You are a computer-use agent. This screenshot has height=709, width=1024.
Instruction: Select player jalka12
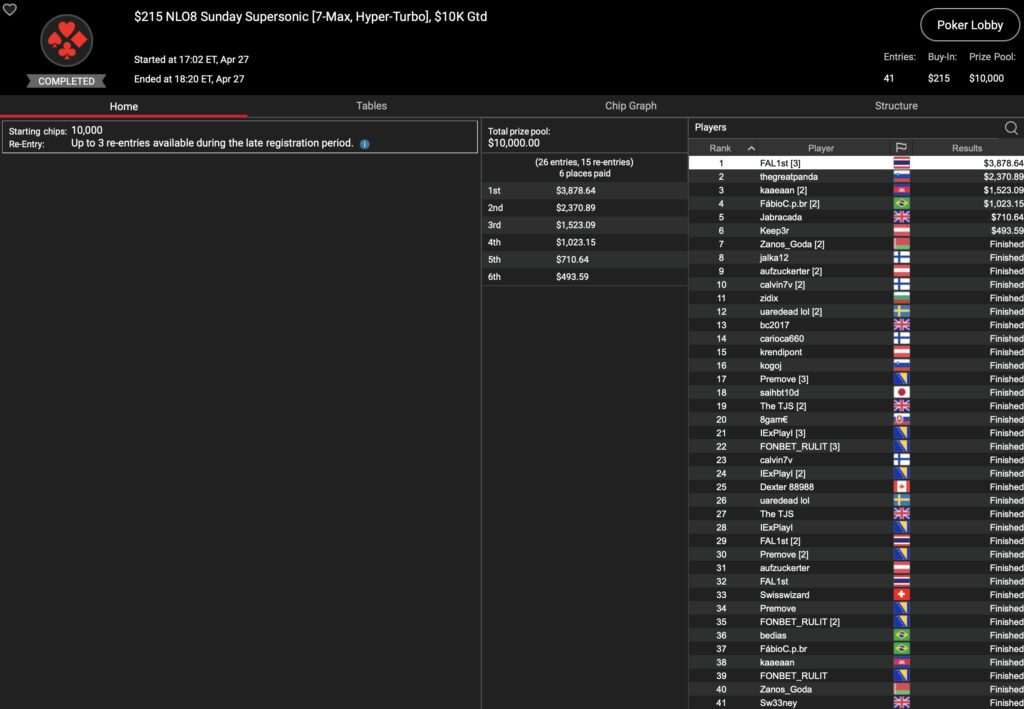(x=774, y=258)
